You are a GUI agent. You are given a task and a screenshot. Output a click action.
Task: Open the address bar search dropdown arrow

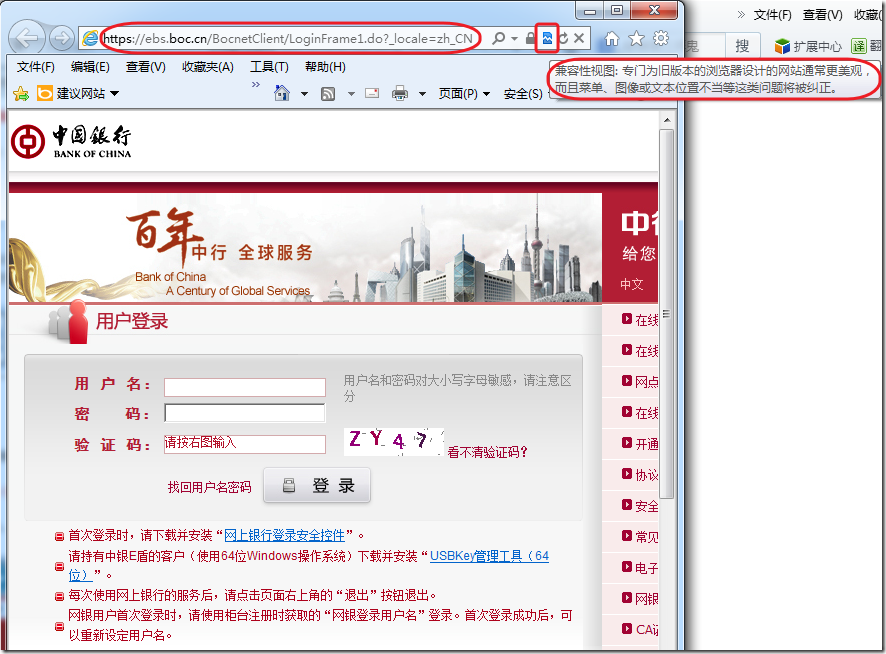pos(514,38)
